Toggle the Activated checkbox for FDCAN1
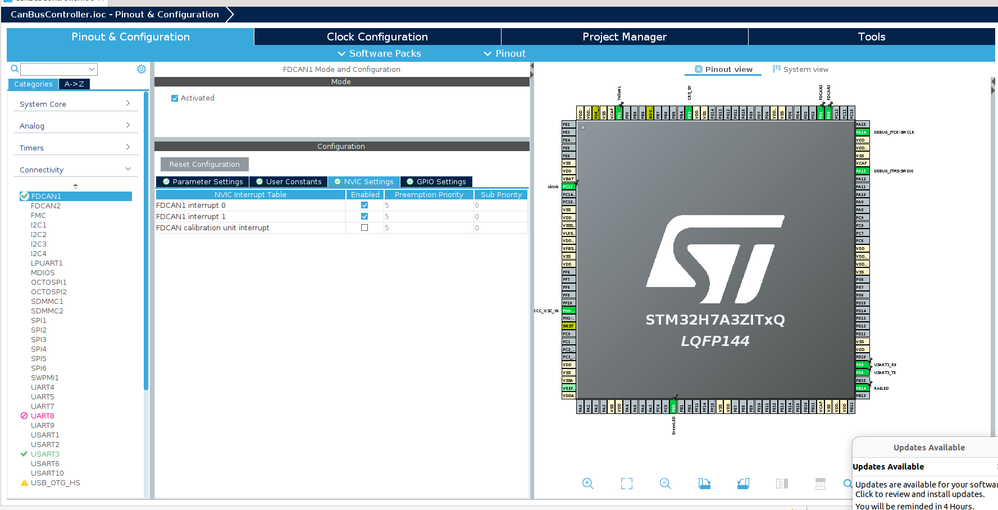998x510 pixels. (174, 98)
